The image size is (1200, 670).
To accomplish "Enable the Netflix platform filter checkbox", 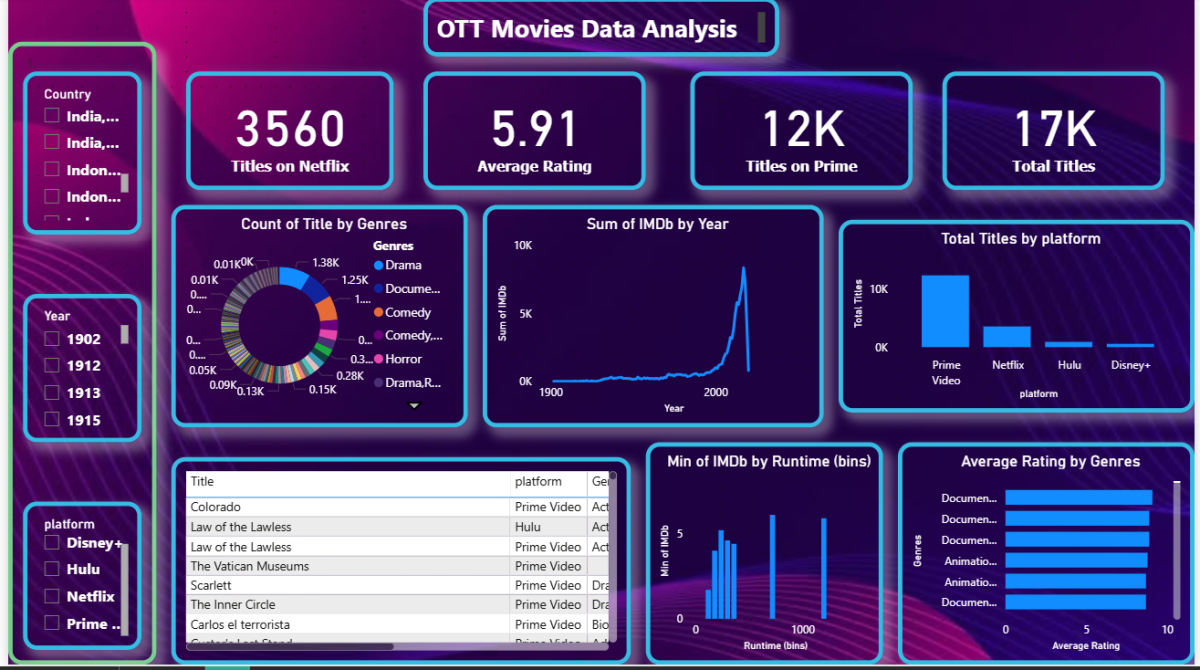I will coord(52,596).
